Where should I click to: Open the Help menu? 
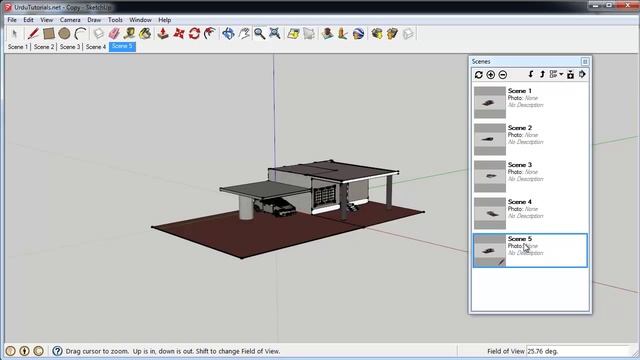click(x=164, y=20)
